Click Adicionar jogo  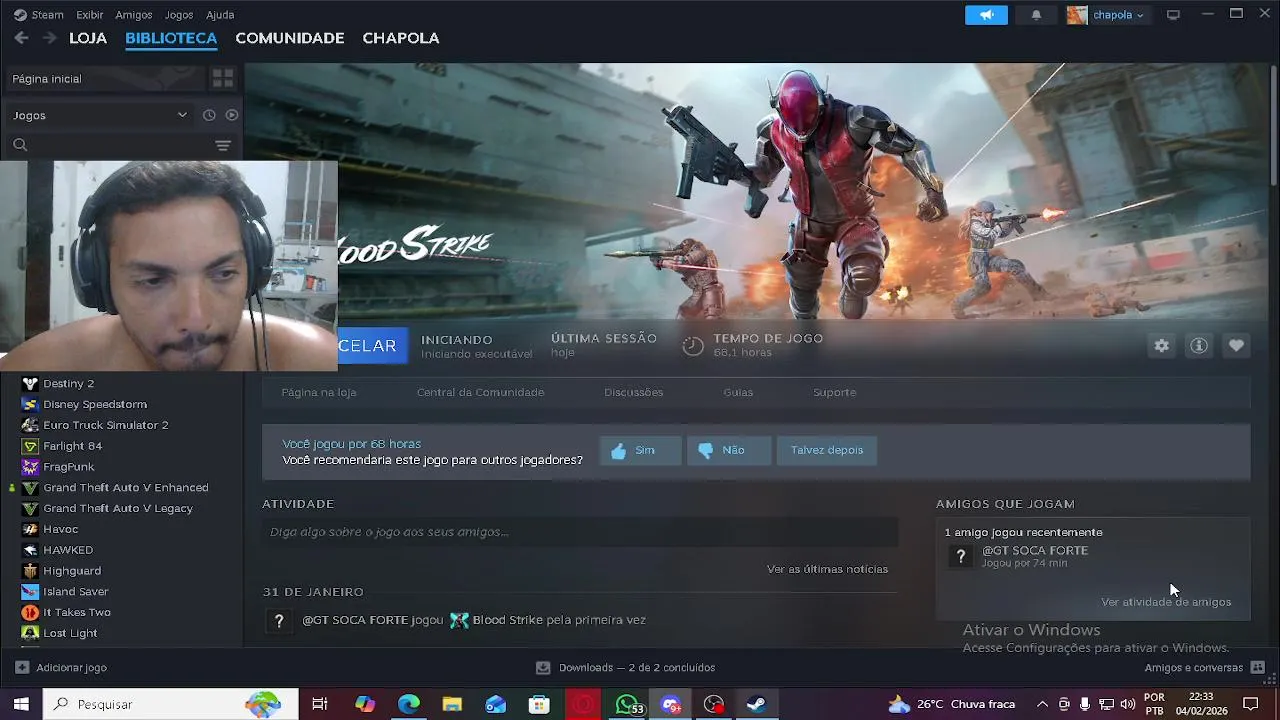coord(61,668)
